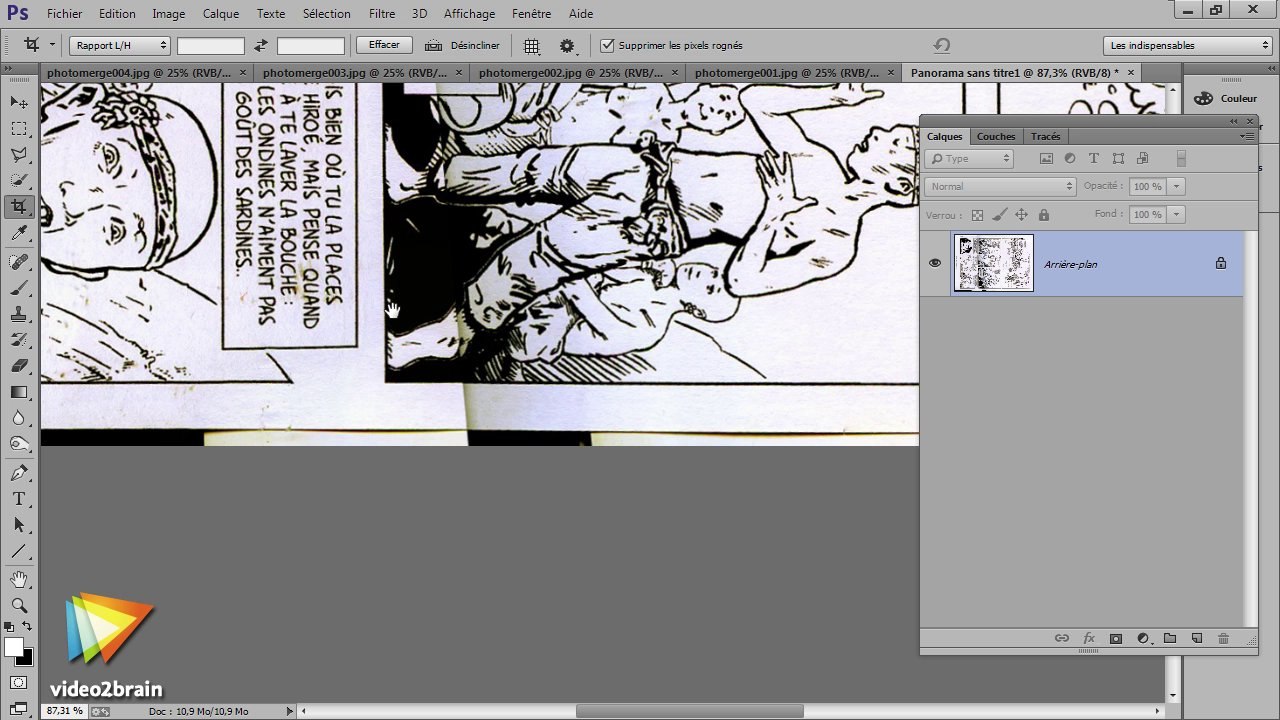
Task: Open the Opacité slider dropdown arrow
Action: pyautogui.click(x=1177, y=186)
